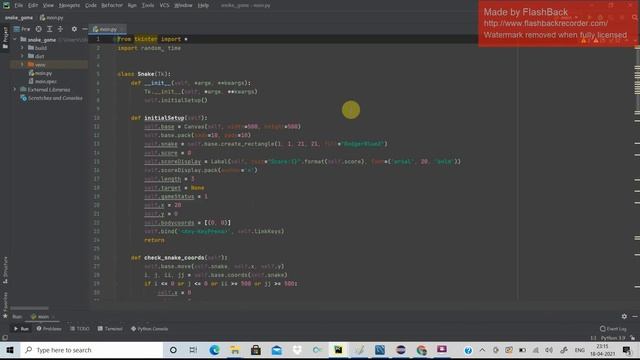Screen dimensions: 640x360
Task: Click the def initialSetup line
Action: click(x=169, y=118)
